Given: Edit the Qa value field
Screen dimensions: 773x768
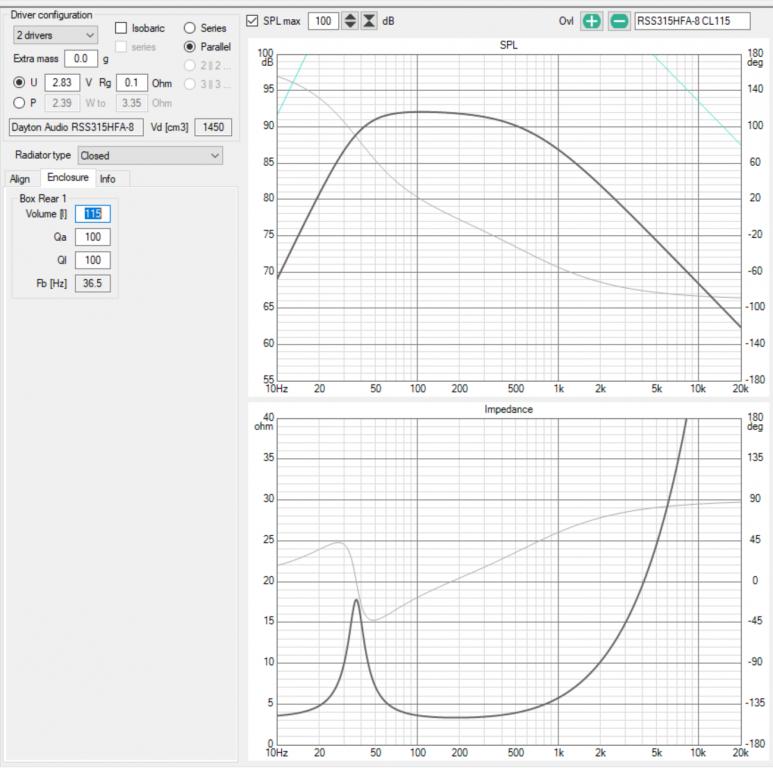Looking at the screenshot, I should pyautogui.click(x=93, y=237).
